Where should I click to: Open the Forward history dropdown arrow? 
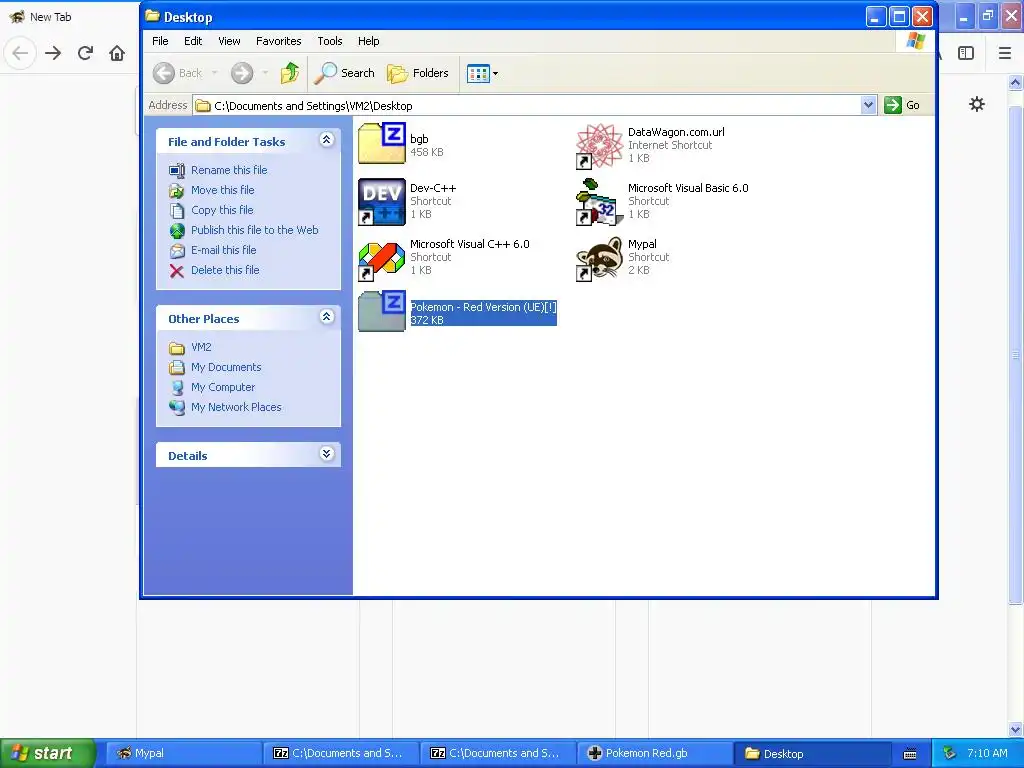coord(265,73)
